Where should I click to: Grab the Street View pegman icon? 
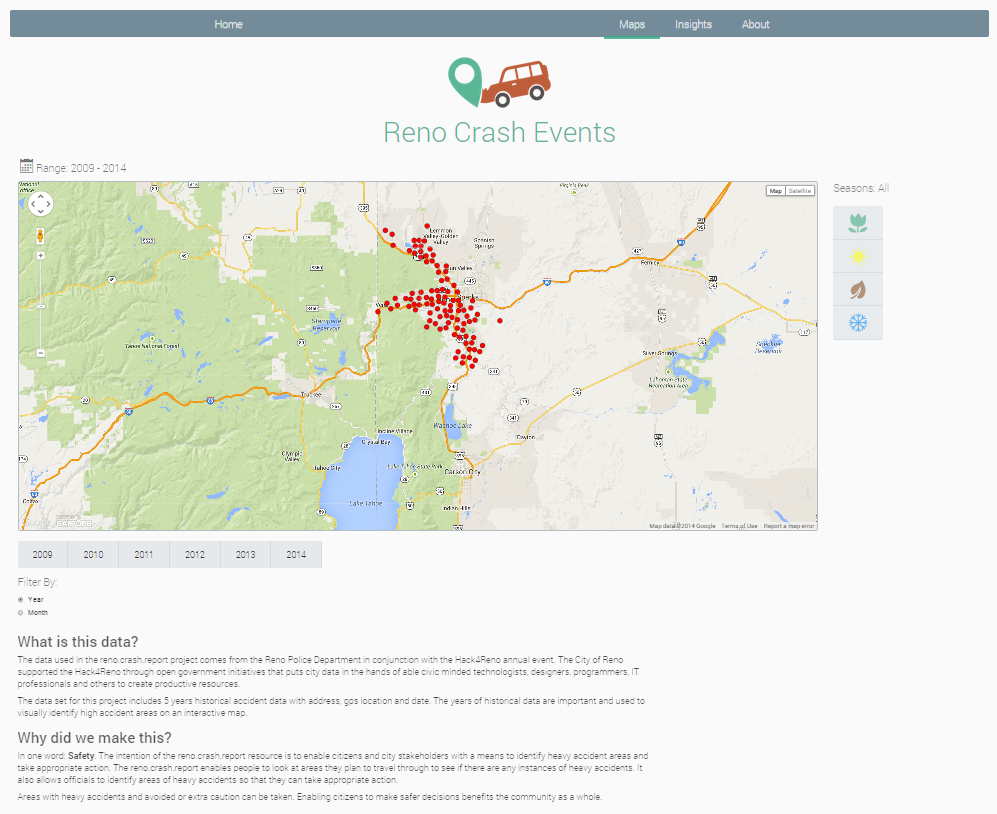pyautogui.click(x=40, y=236)
